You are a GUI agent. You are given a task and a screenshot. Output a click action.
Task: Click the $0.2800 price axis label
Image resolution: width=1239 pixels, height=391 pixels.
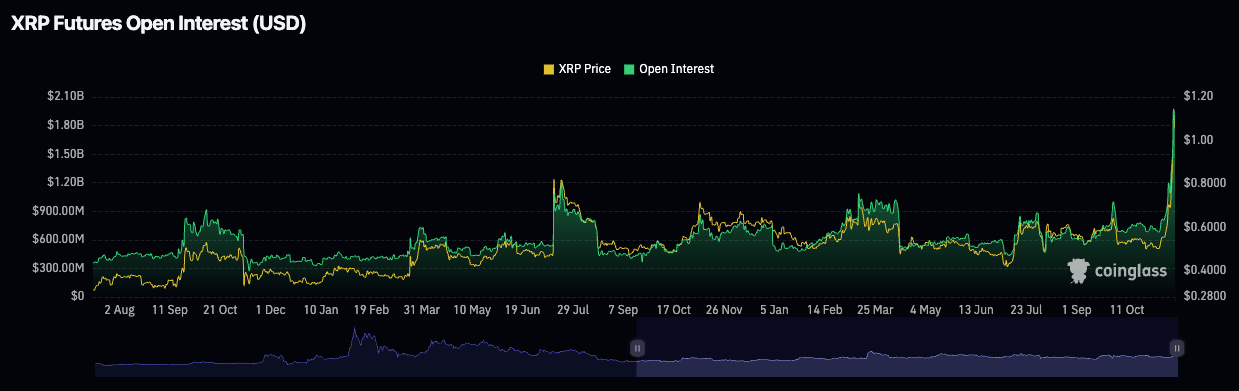pos(1205,296)
